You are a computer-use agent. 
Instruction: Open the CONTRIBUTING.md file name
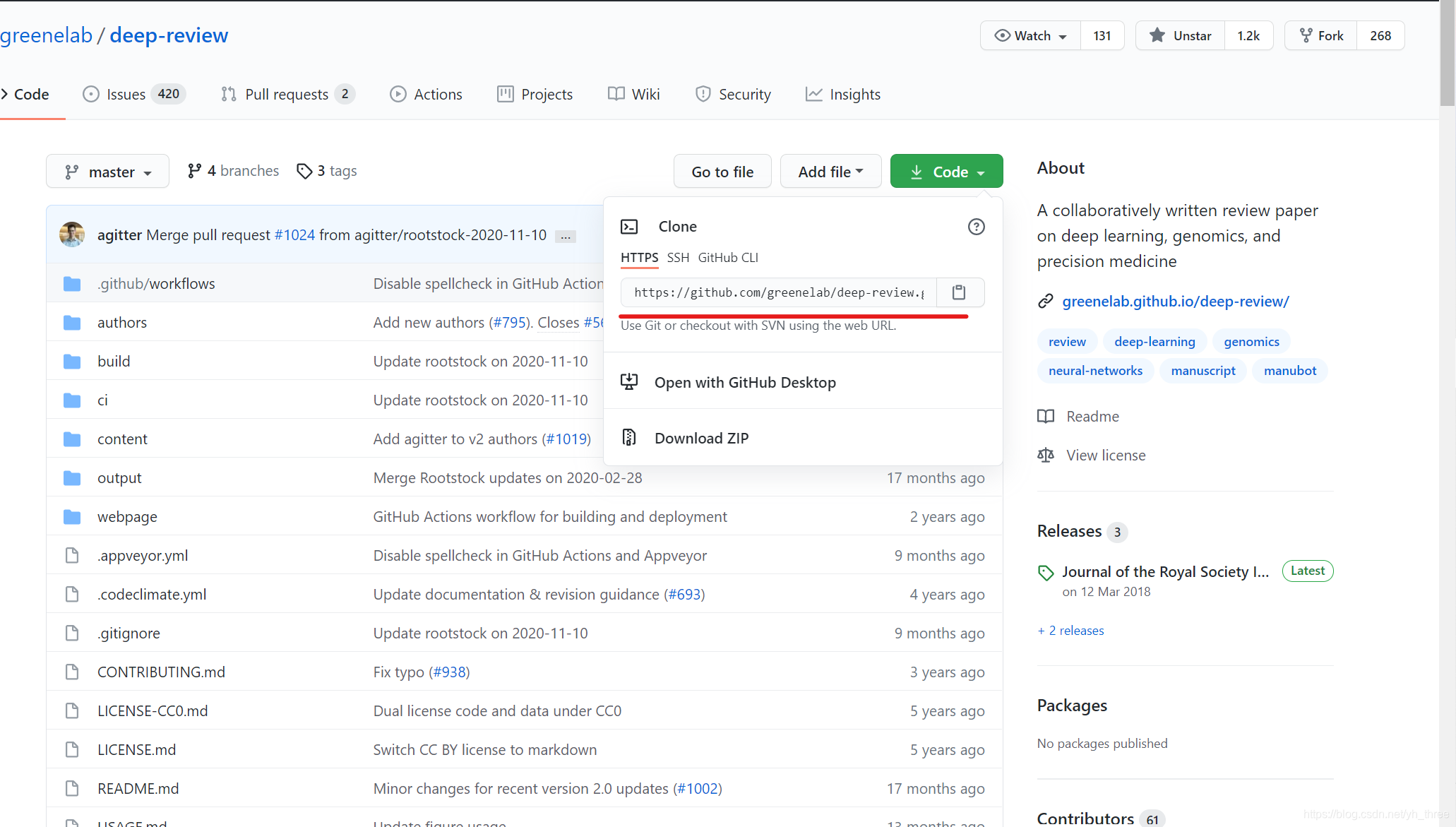click(x=161, y=672)
